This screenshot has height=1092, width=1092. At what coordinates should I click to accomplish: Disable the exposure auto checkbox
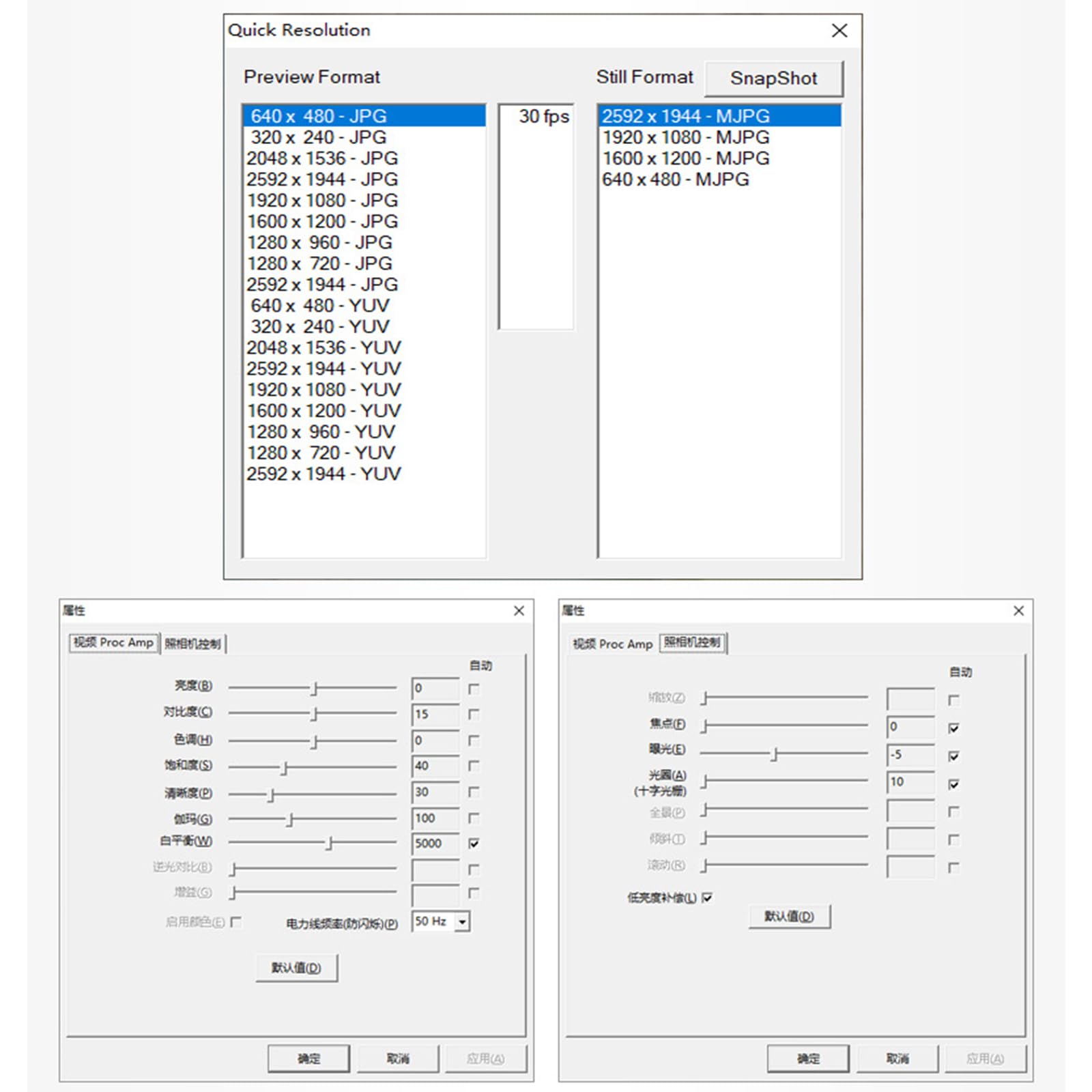pos(953,756)
